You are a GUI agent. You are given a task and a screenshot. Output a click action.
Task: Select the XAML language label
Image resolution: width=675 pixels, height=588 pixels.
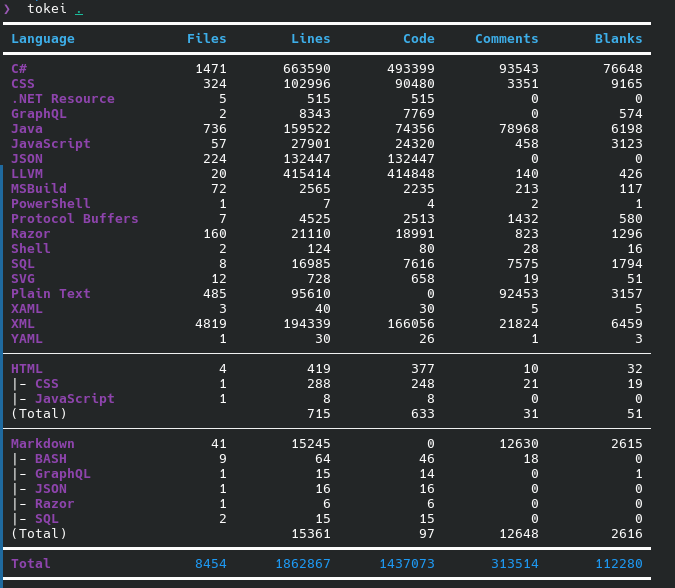click(27, 309)
